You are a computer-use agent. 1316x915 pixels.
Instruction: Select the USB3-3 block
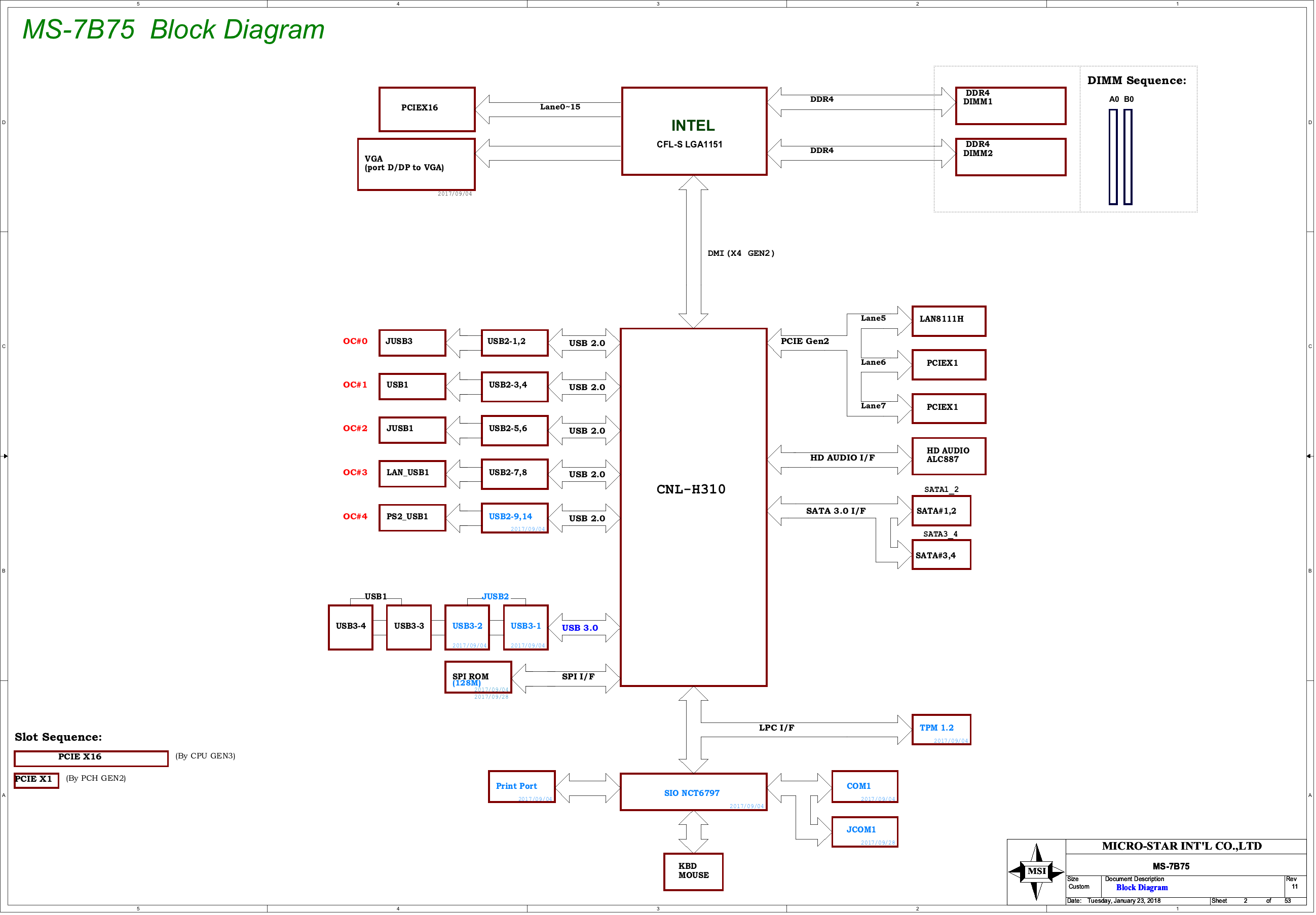408,627
